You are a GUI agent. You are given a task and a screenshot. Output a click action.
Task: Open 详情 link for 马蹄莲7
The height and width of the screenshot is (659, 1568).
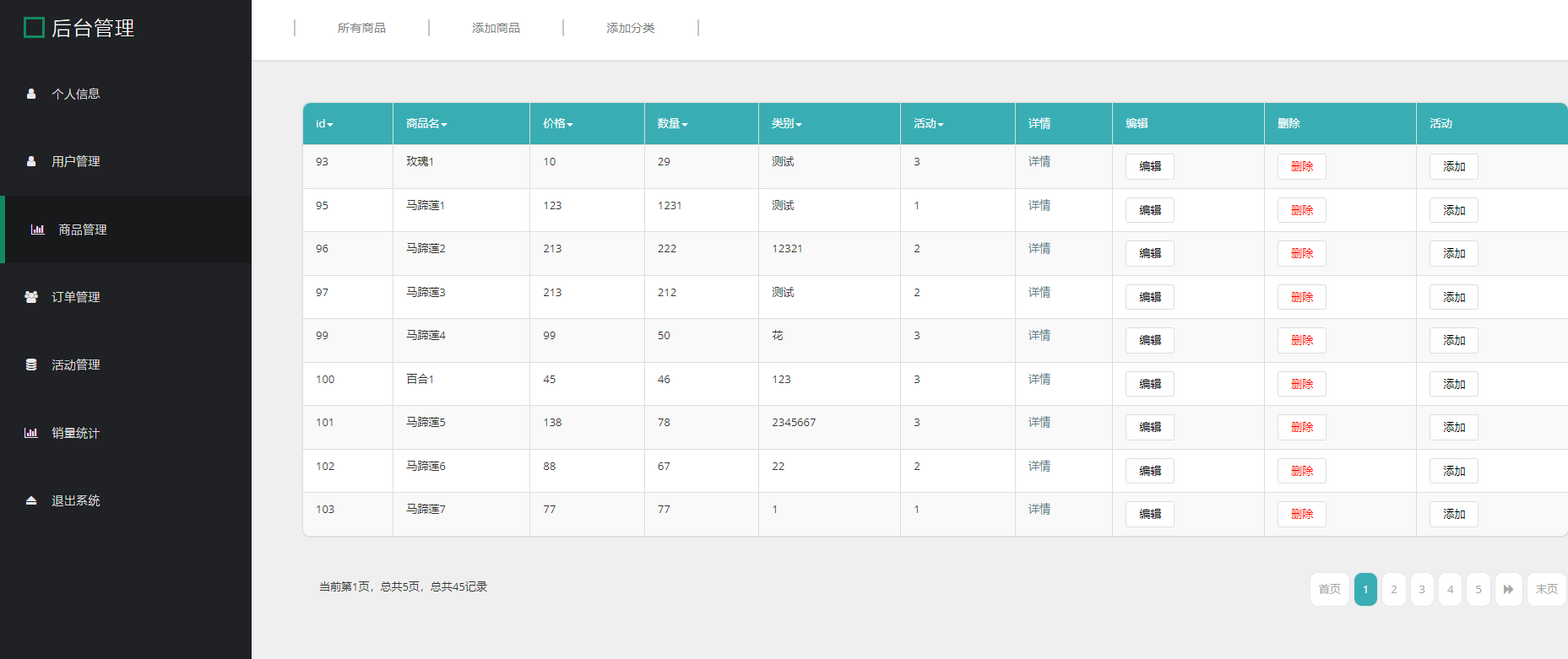point(1039,509)
